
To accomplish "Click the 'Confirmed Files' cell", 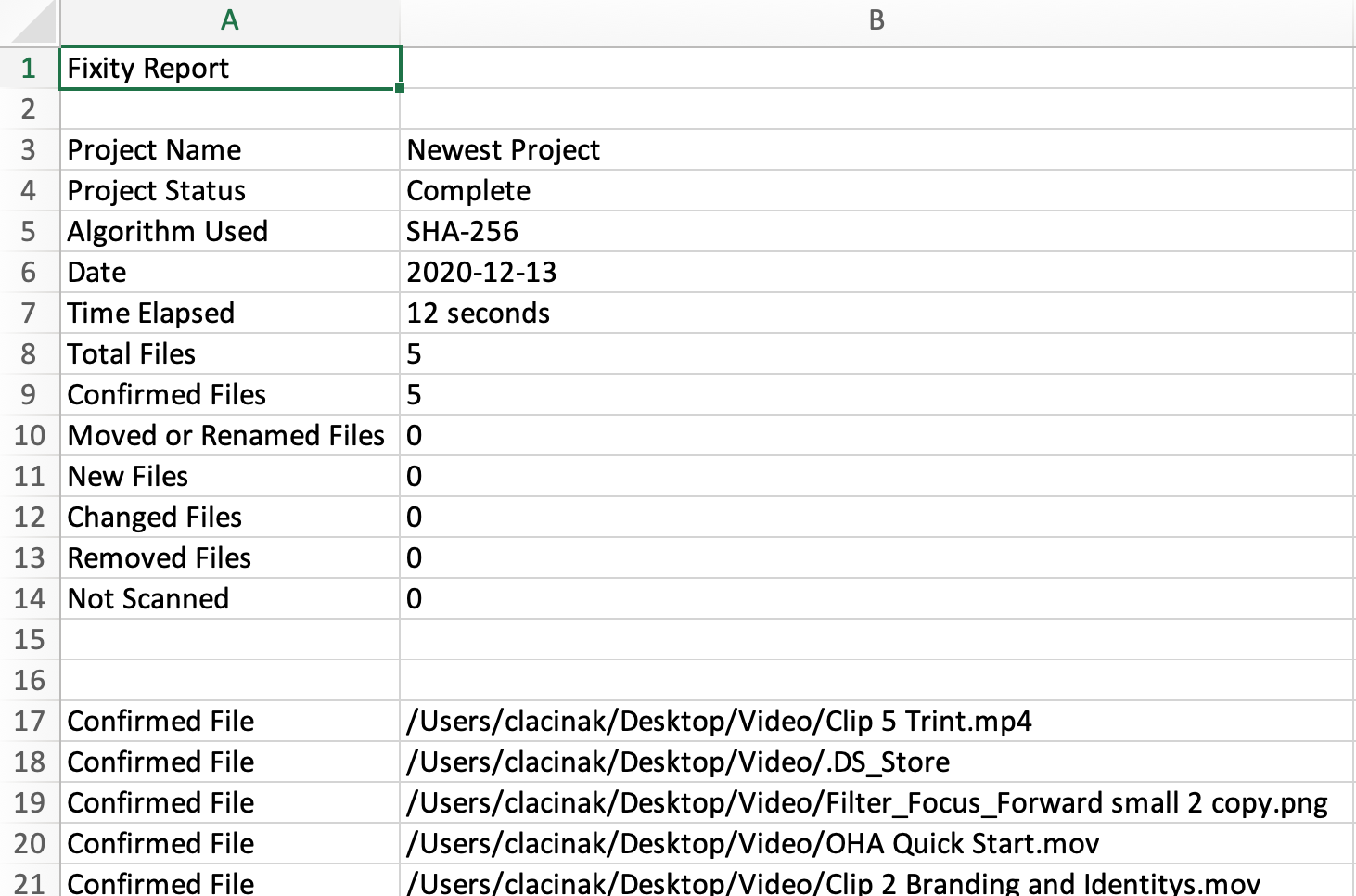I will pos(230,394).
